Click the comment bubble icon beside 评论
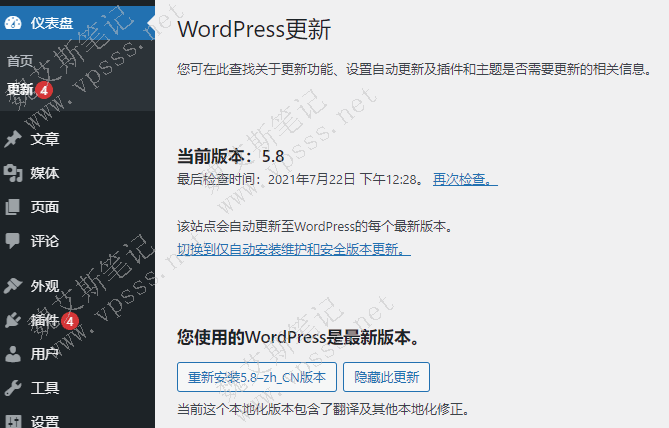Viewport: 669px width, 428px height. click(x=12, y=241)
